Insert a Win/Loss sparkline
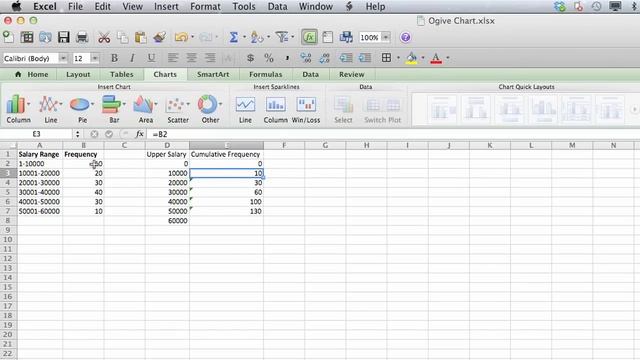640x360 pixels. click(306, 109)
